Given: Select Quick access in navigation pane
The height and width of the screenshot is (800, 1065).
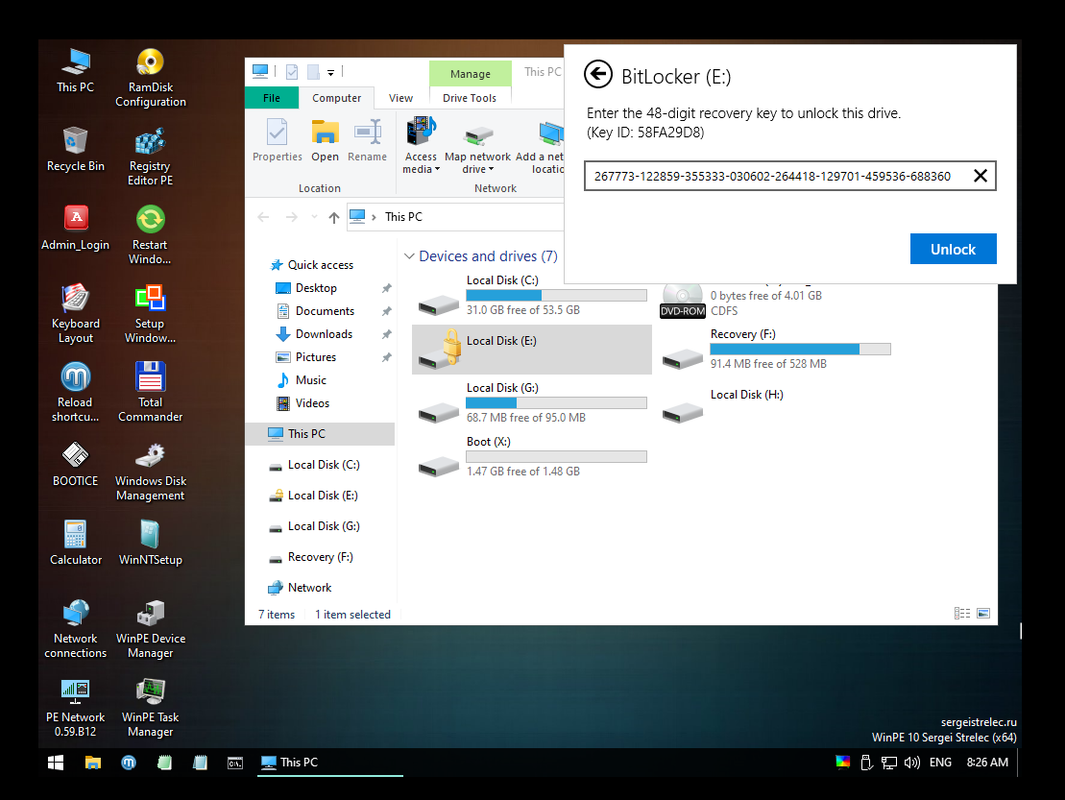Looking at the screenshot, I should [321, 265].
